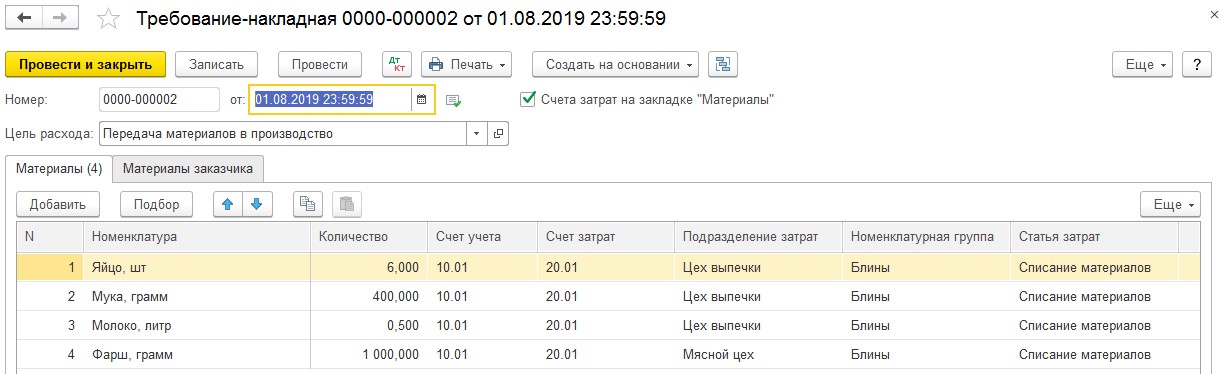This screenshot has width=1220, height=374.
Task: Copy selected rows icon
Action: coord(308,204)
